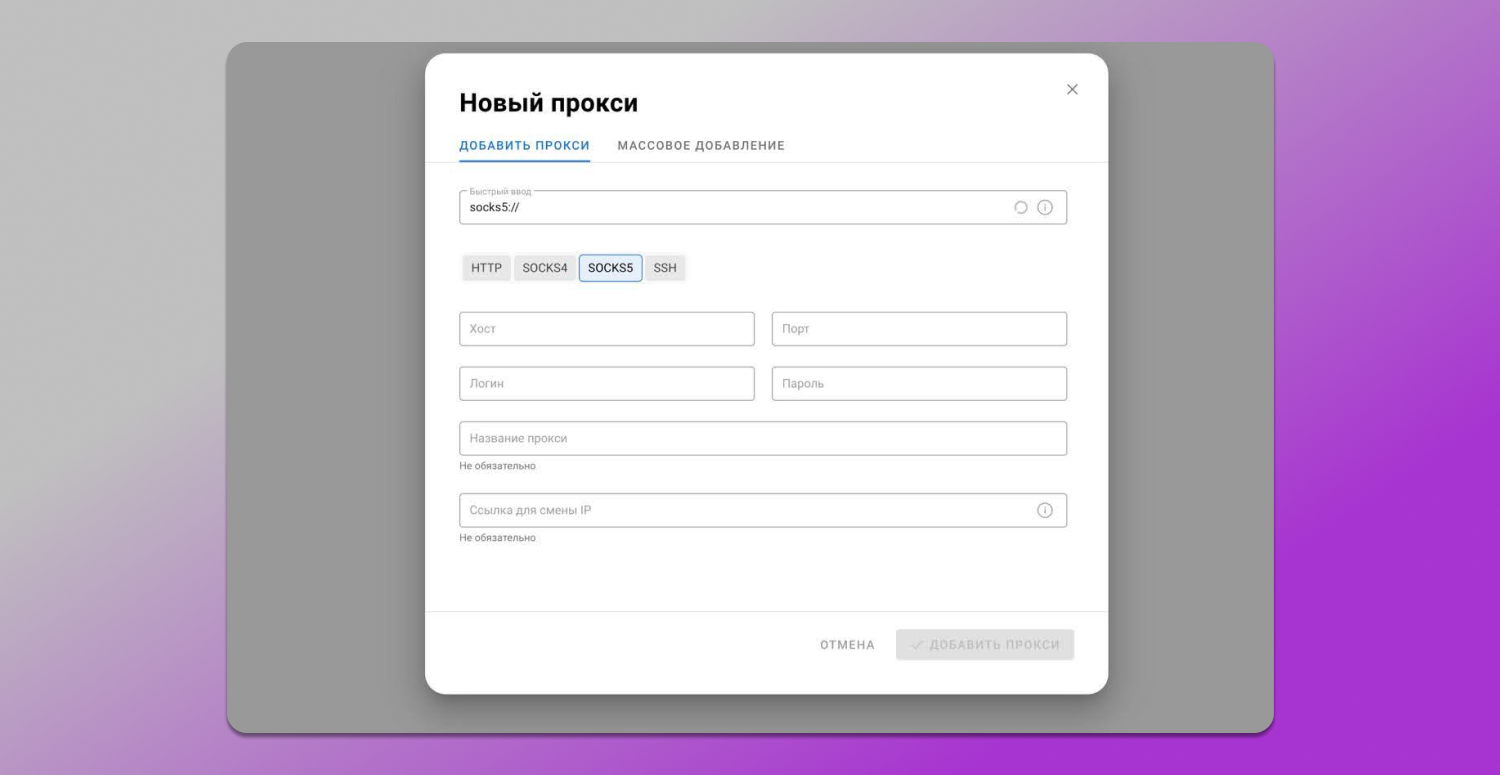Close the Новый прокси dialog with X
1500x775 pixels.
1072,90
